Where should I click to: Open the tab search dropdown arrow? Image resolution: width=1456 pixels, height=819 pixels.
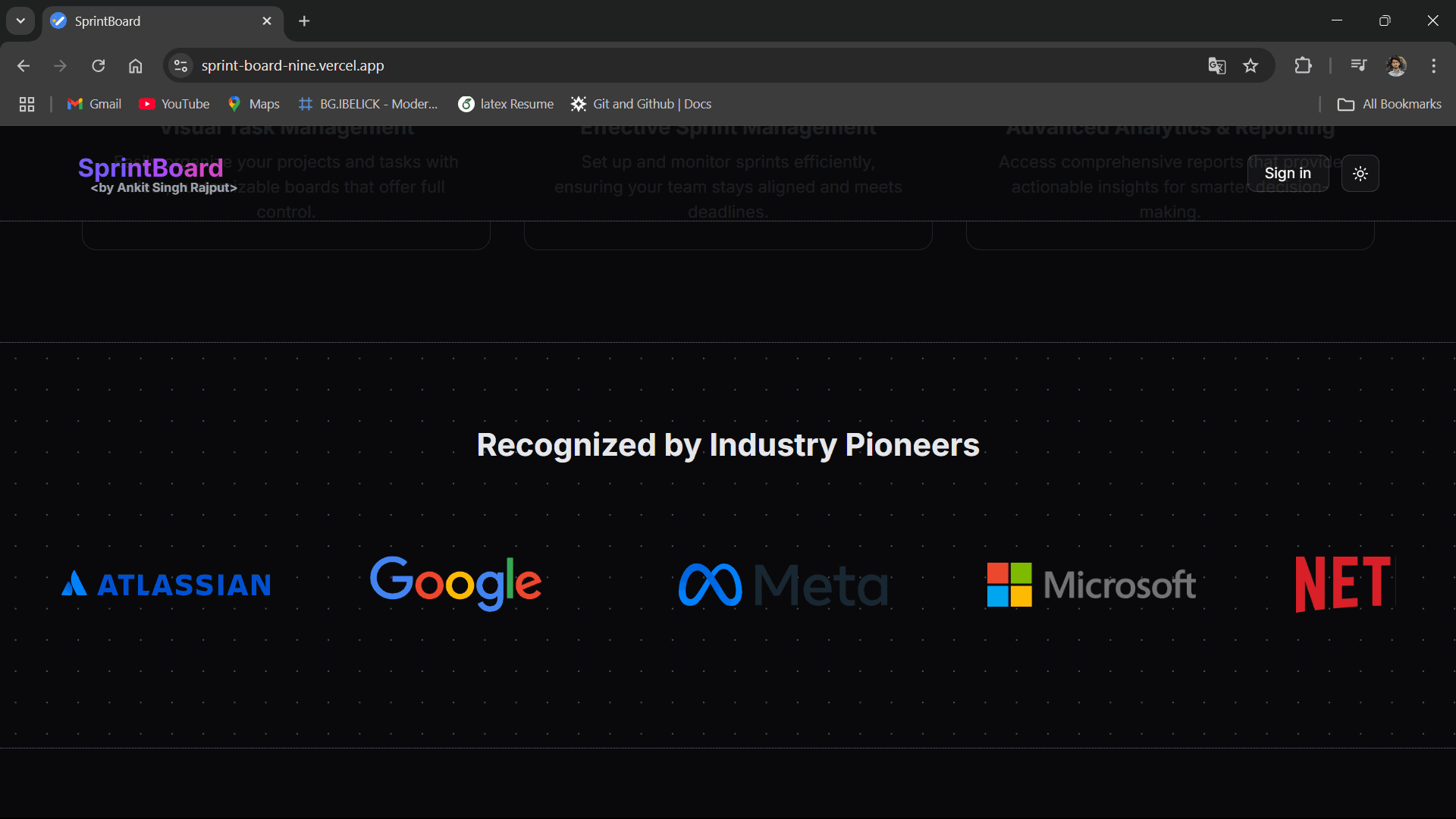click(20, 21)
